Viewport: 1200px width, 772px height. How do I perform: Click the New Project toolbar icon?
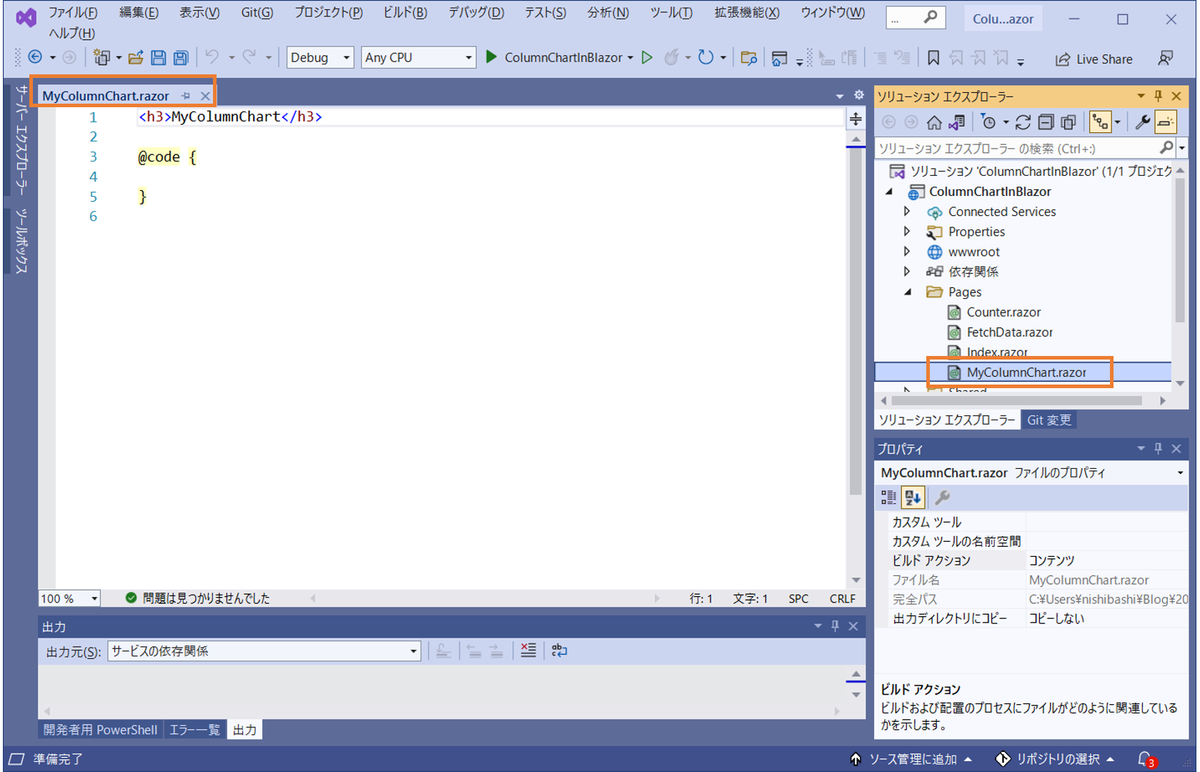click(x=100, y=58)
